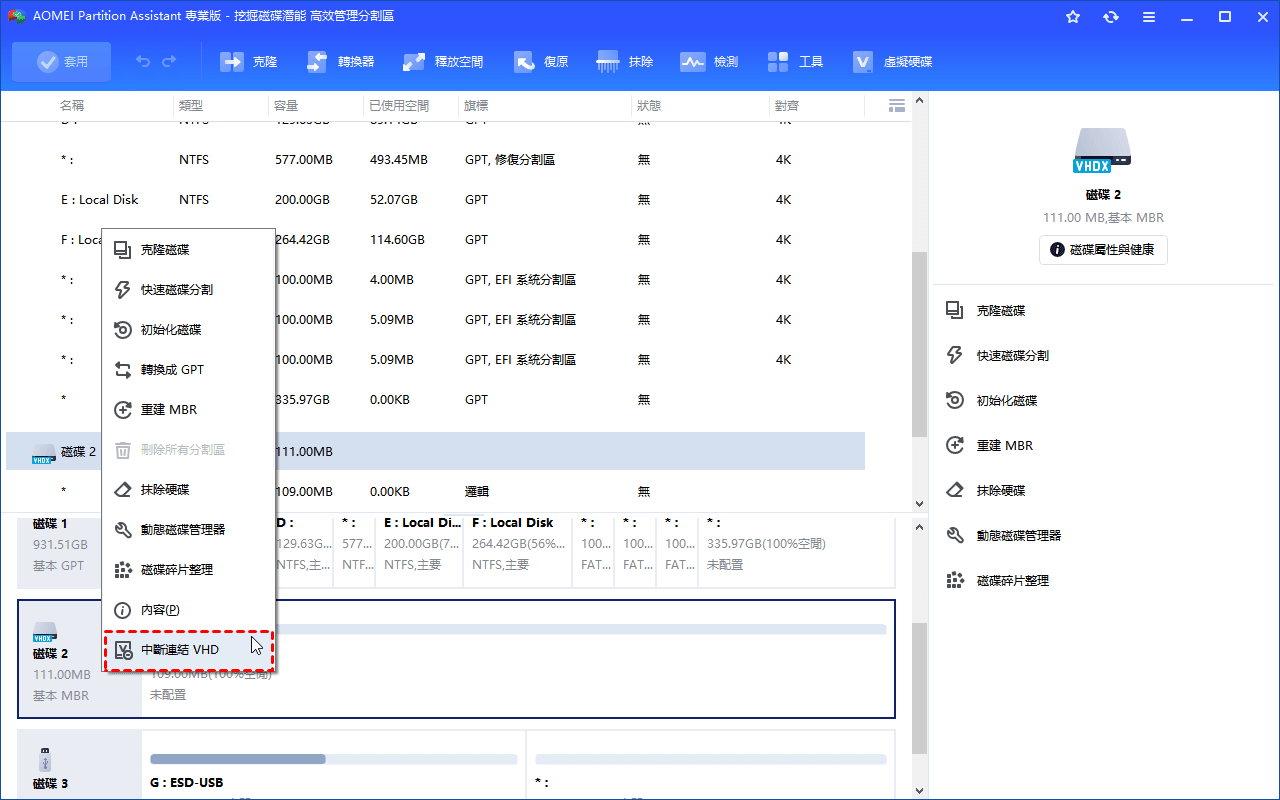Click 抹除硬碟 in right sidebar

(x=986, y=491)
